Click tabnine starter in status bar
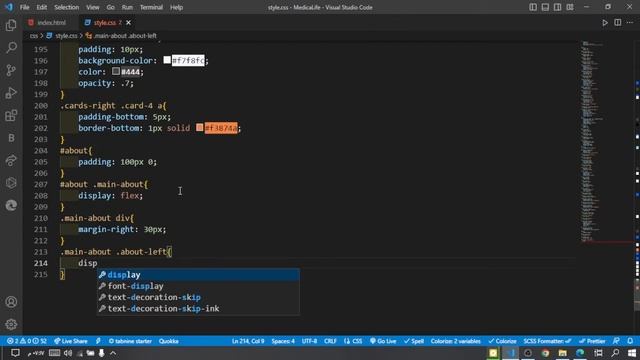 tap(130, 341)
